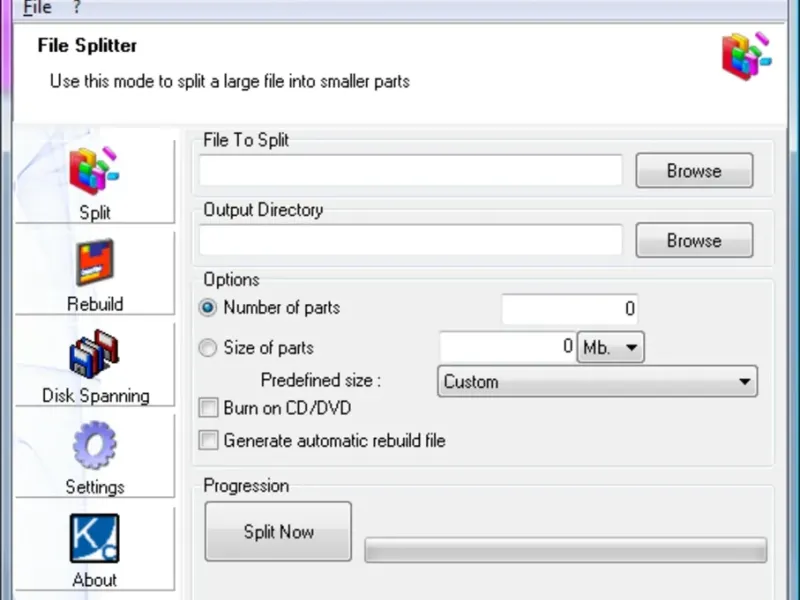
Task: Click the colorful cube logo in header
Action: coord(746,56)
